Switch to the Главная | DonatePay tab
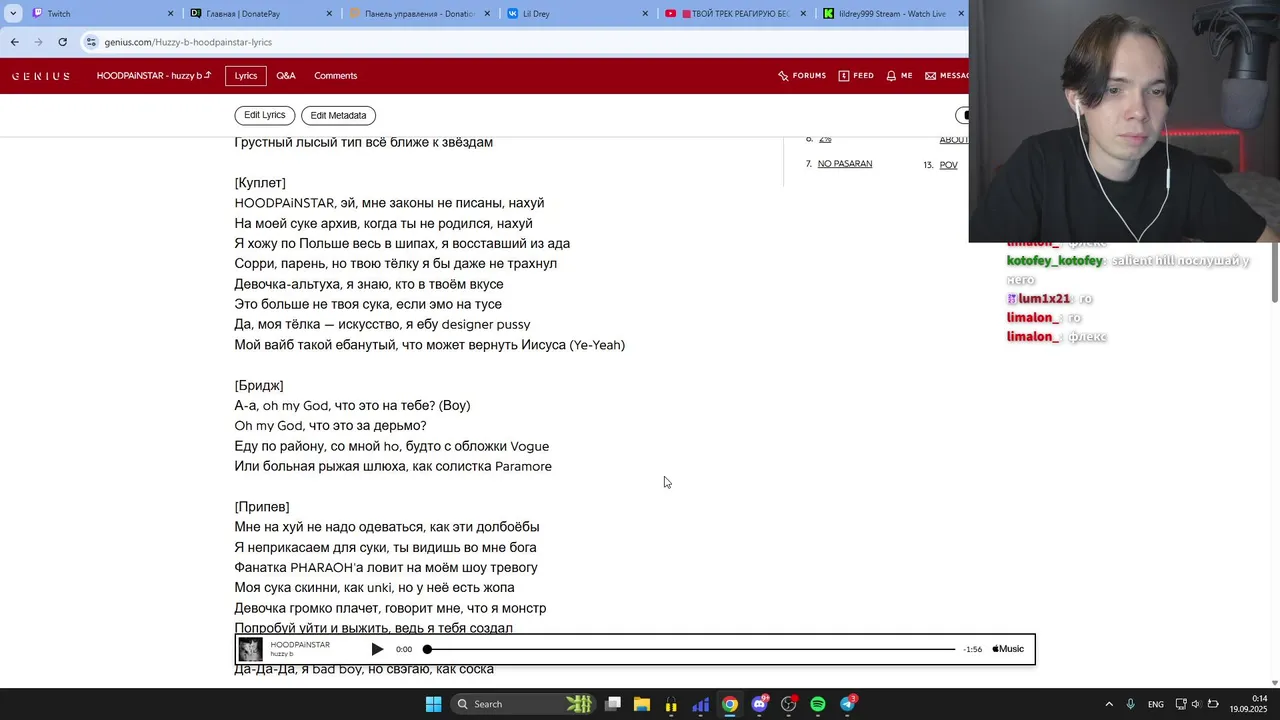Image resolution: width=1280 pixels, height=720 pixels. 262,14
